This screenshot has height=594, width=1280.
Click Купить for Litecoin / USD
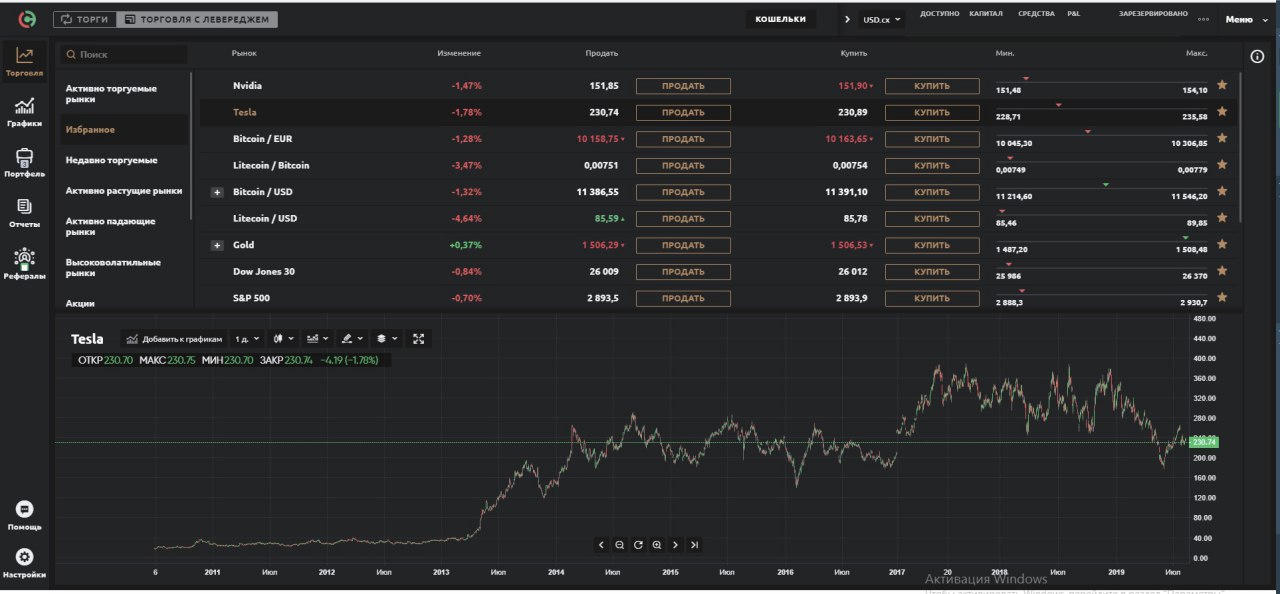point(932,218)
